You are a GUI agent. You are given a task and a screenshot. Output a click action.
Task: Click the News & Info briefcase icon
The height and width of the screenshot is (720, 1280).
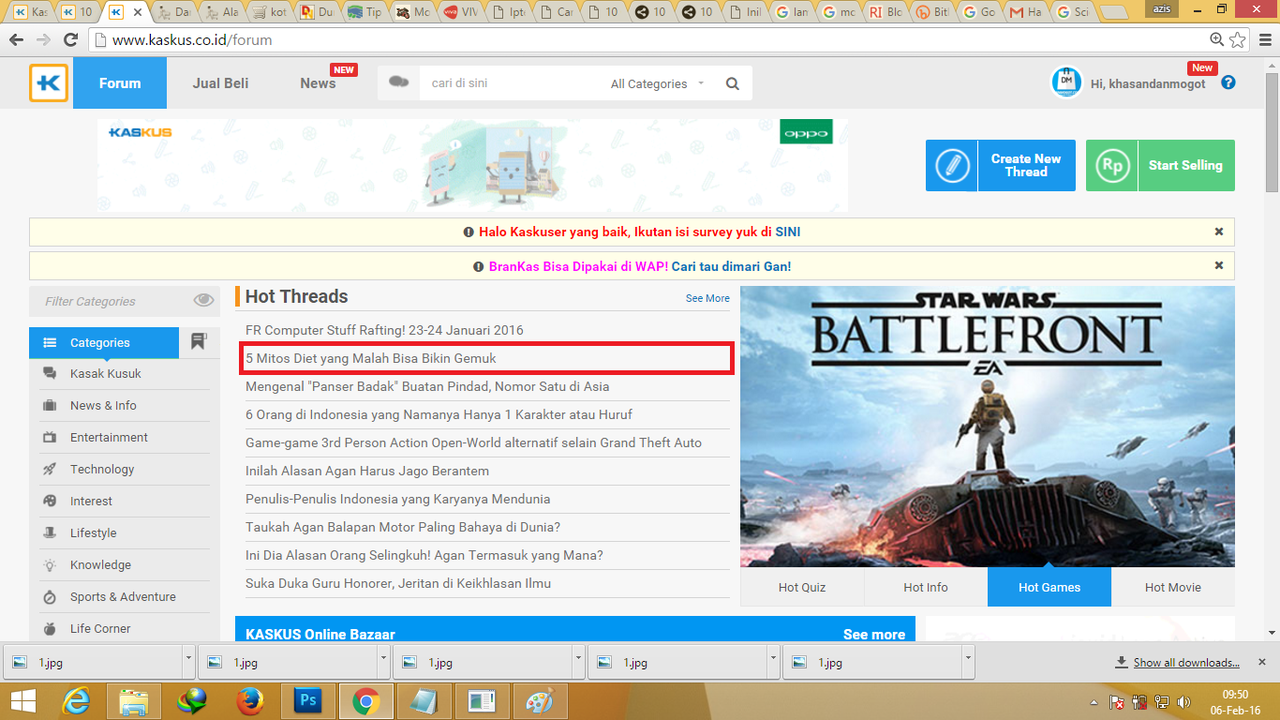click(49, 405)
